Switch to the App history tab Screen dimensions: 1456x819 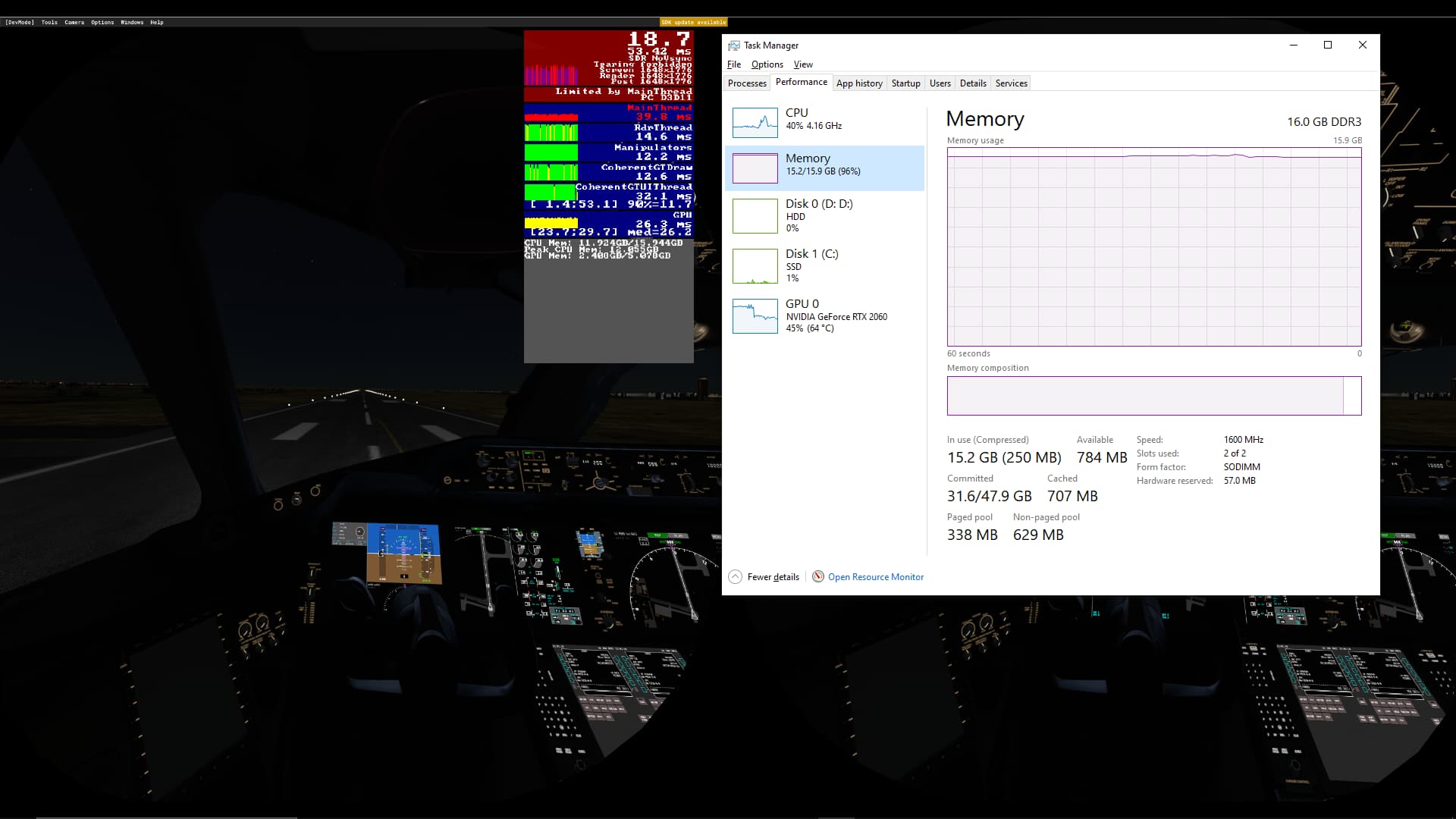pyautogui.click(x=858, y=83)
